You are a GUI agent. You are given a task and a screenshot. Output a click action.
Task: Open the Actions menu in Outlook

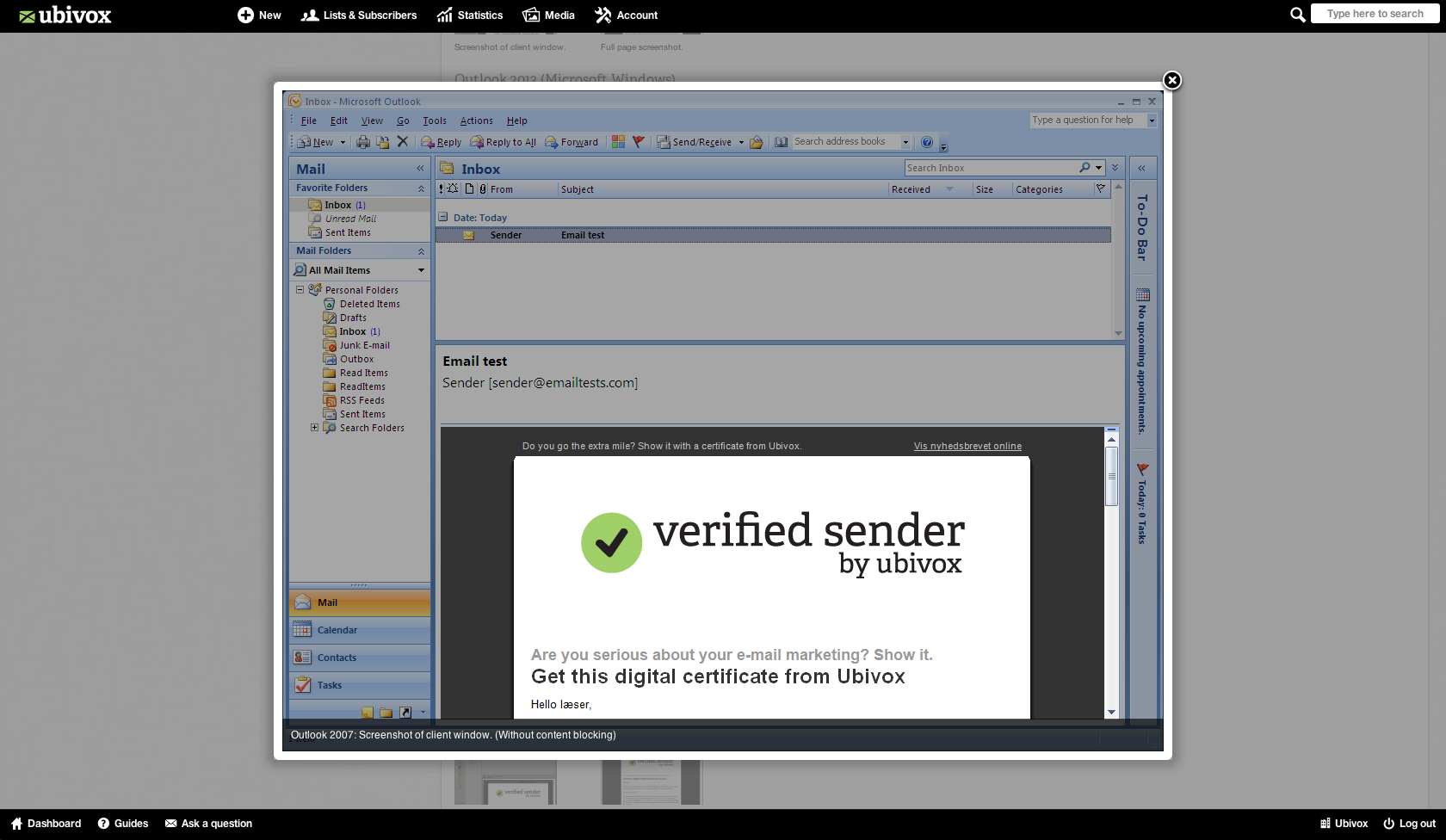click(x=476, y=121)
